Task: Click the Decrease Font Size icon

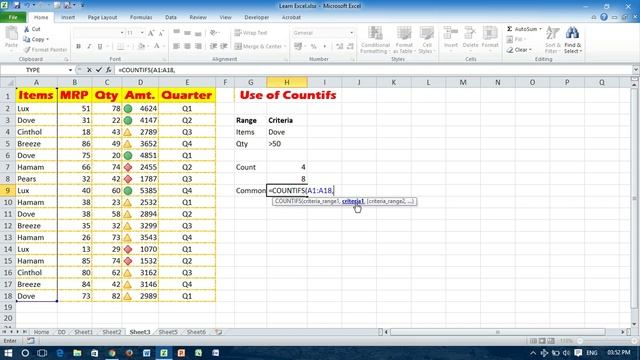Action: (x=161, y=33)
